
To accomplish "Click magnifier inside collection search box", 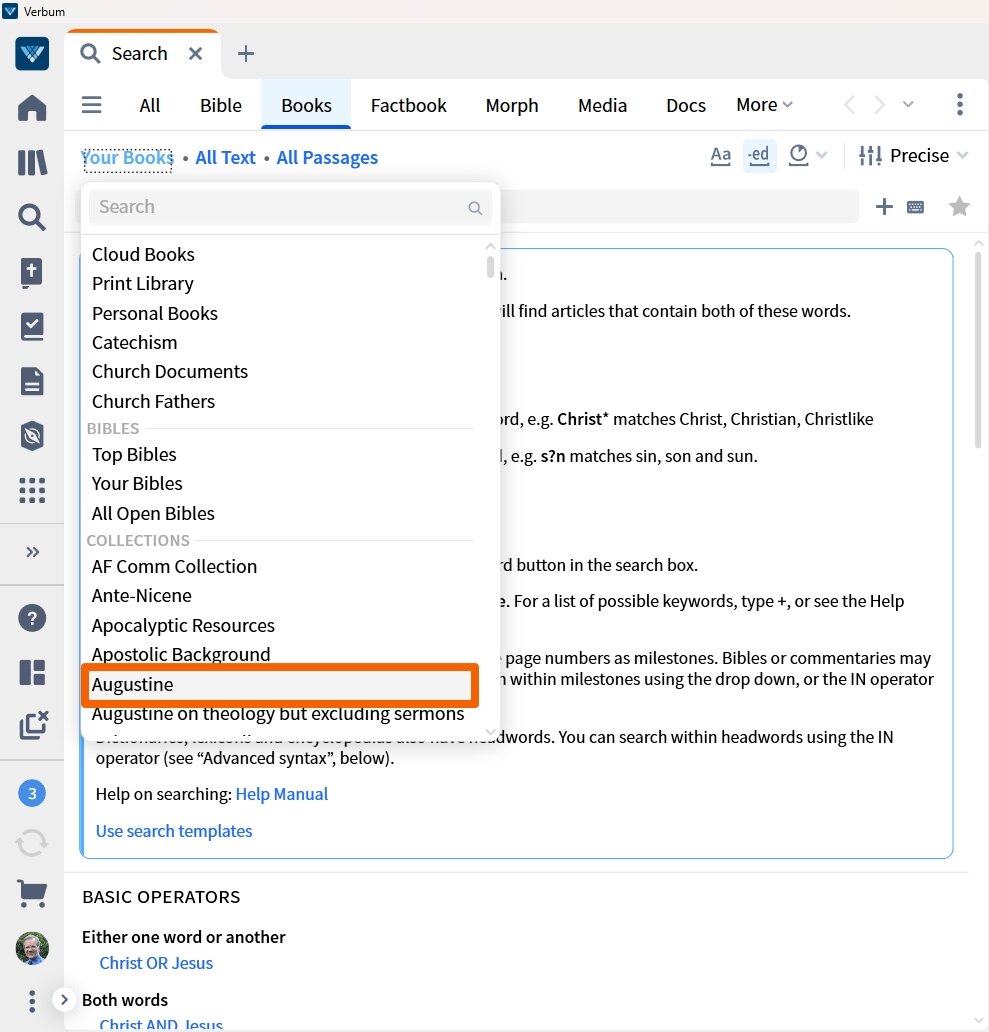I will [x=474, y=208].
